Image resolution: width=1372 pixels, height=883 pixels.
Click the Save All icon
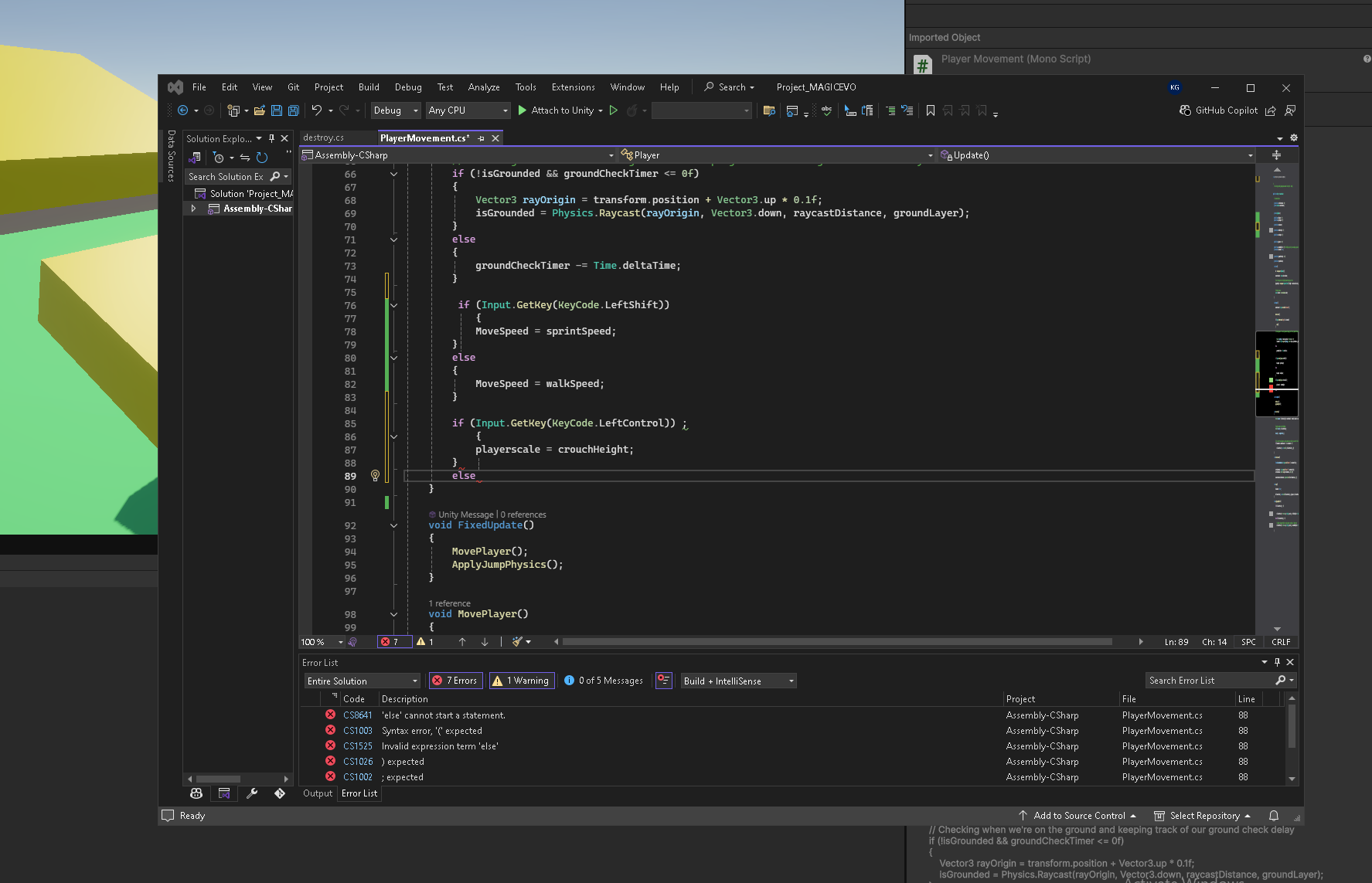(x=294, y=110)
